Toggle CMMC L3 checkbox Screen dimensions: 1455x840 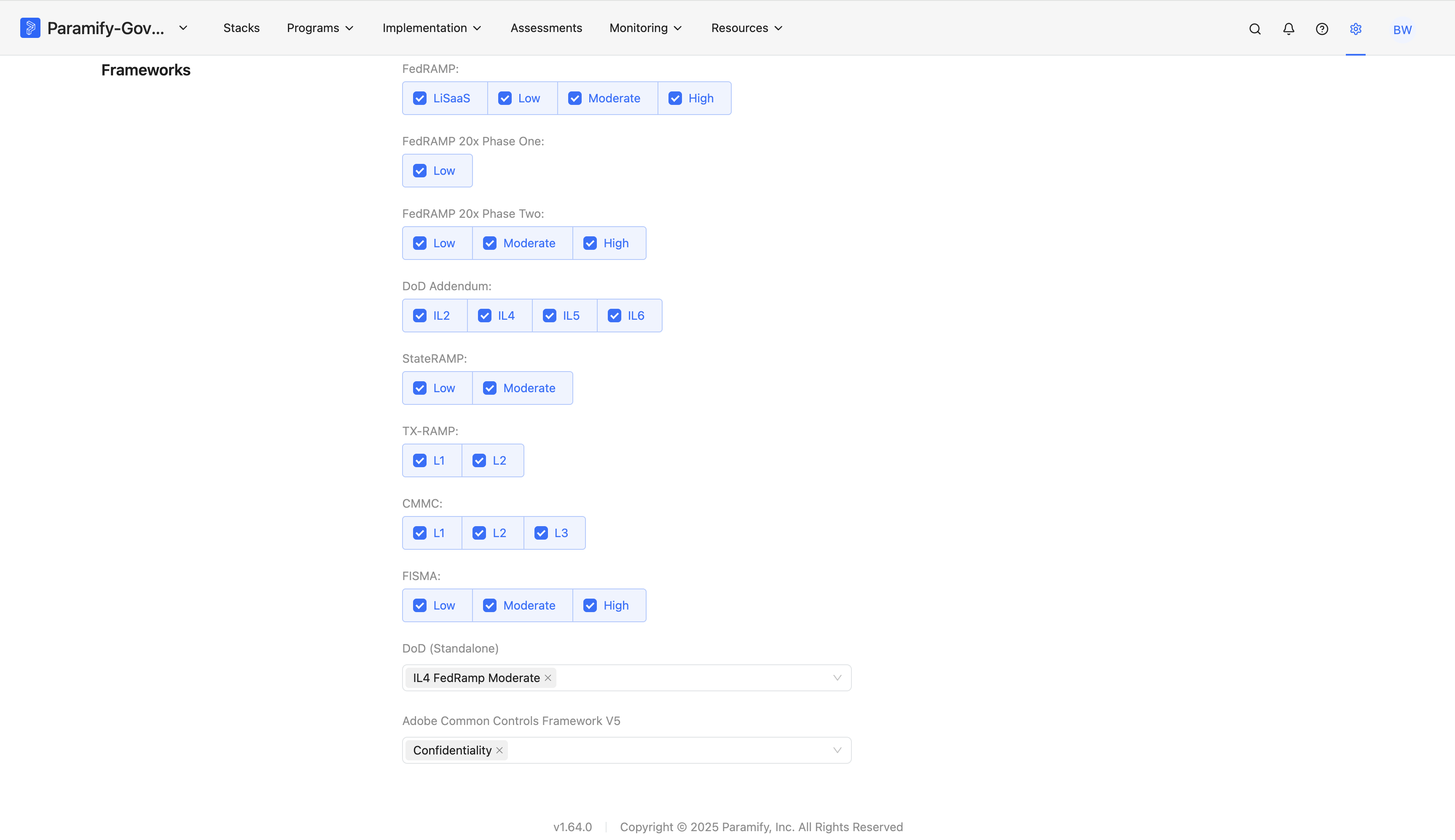[x=541, y=533]
